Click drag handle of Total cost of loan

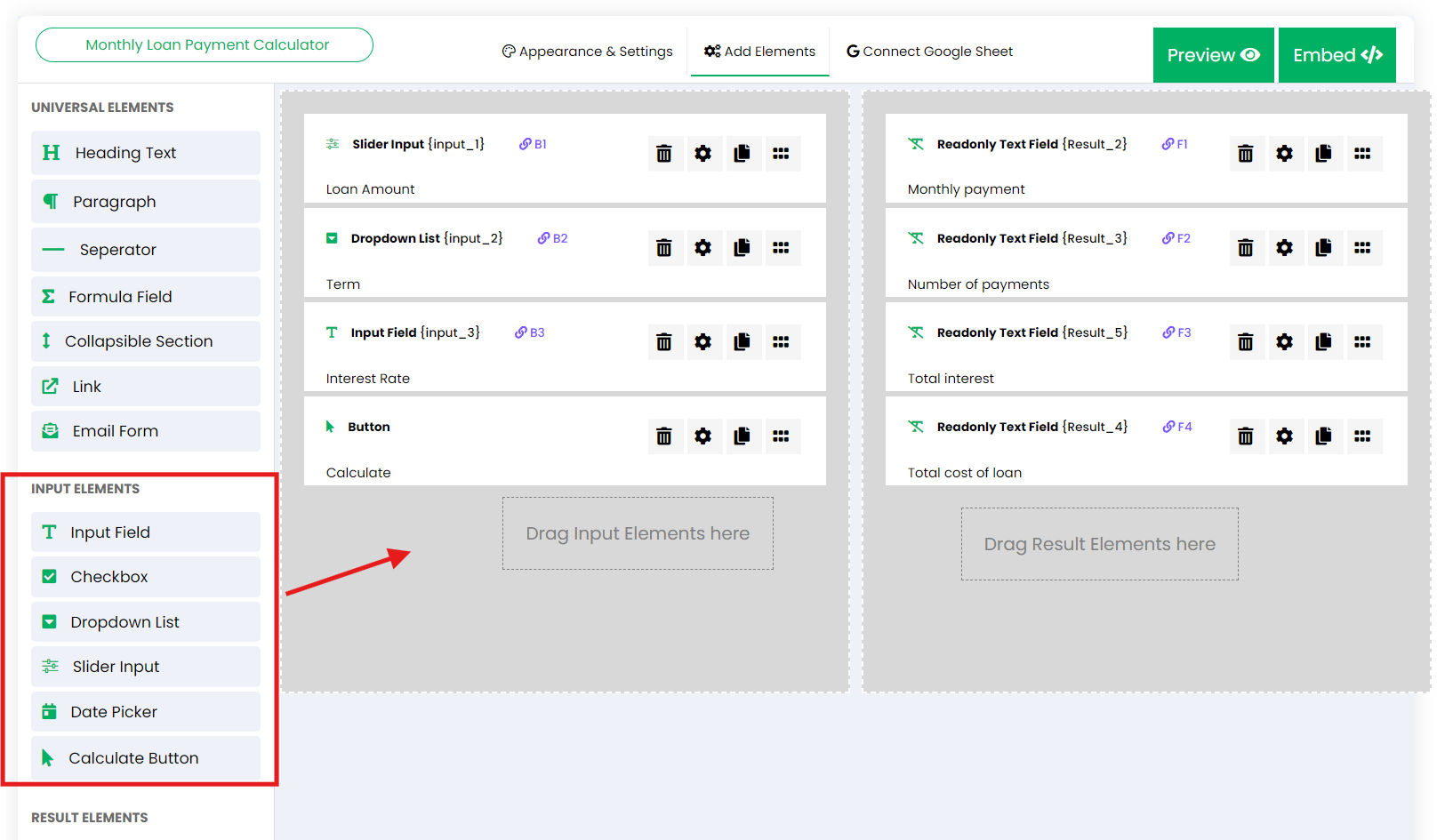click(1362, 436)
